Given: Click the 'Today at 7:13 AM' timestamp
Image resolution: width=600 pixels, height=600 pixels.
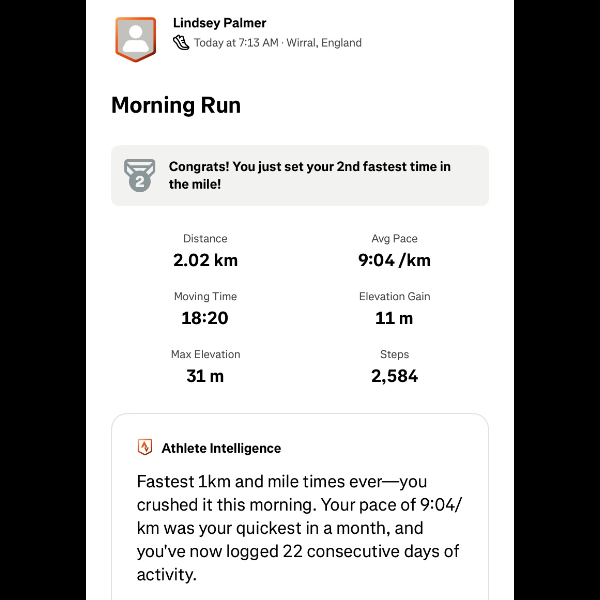Looking at the screenshot, I should [237, 43].
